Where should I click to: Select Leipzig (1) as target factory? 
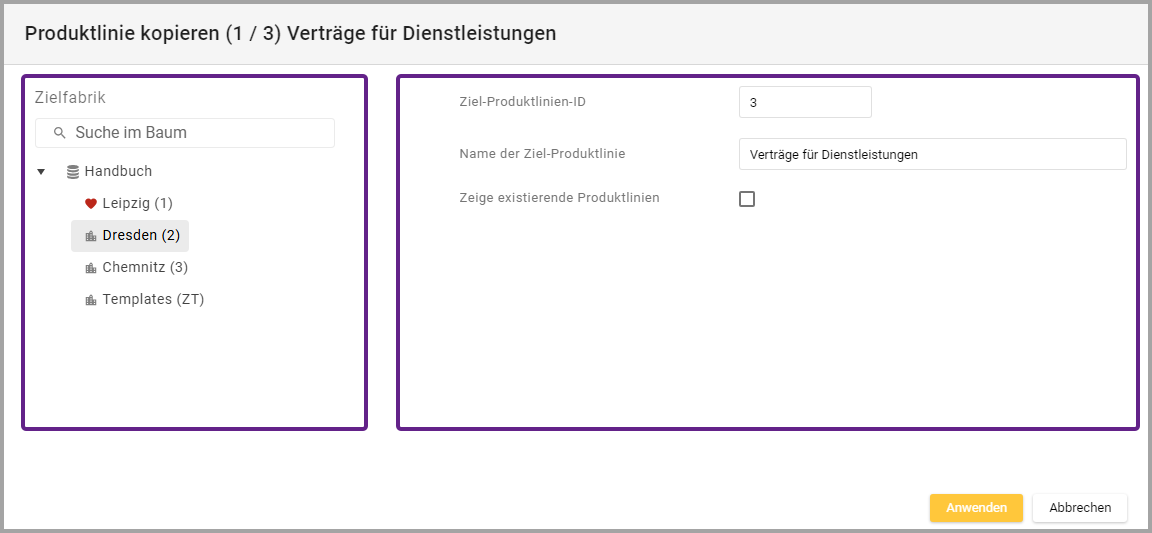click(x=137, y=203)
